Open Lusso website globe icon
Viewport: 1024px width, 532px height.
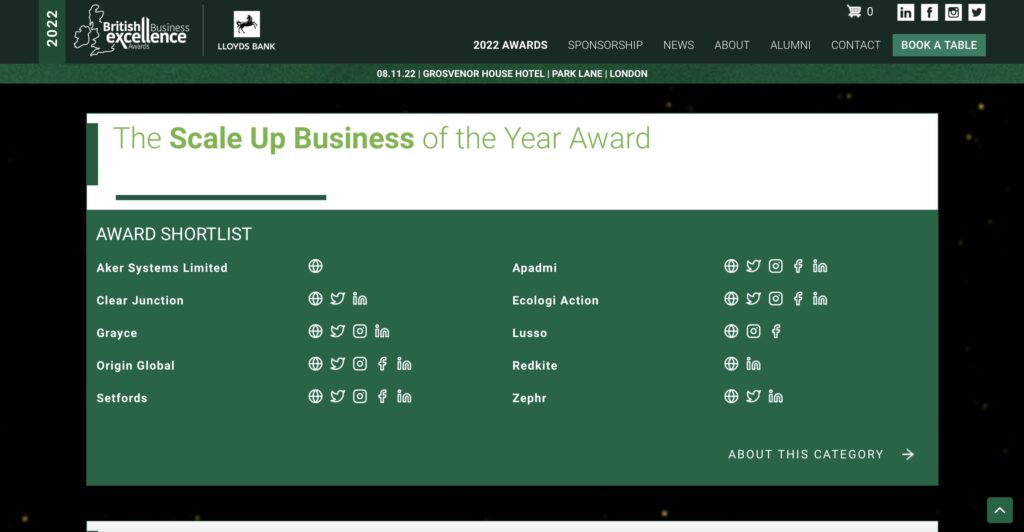(731, 332)
